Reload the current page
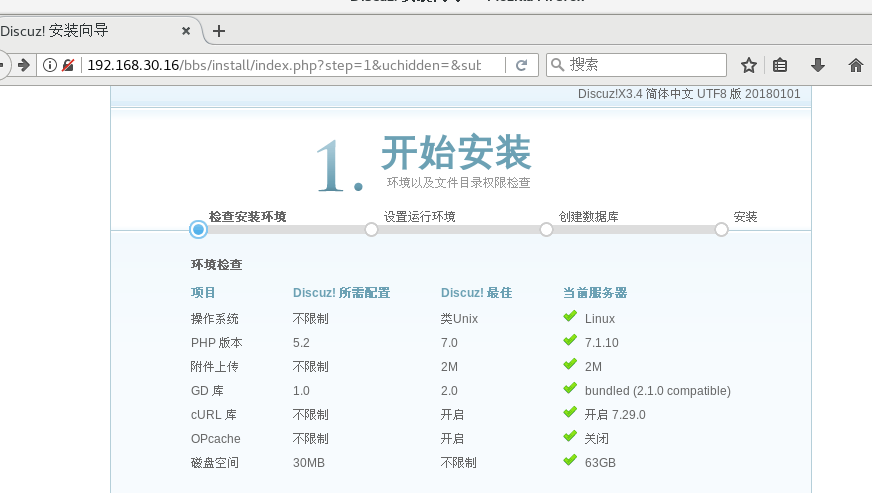Viewport: 872px width, 493px height. tap(521, 65)
